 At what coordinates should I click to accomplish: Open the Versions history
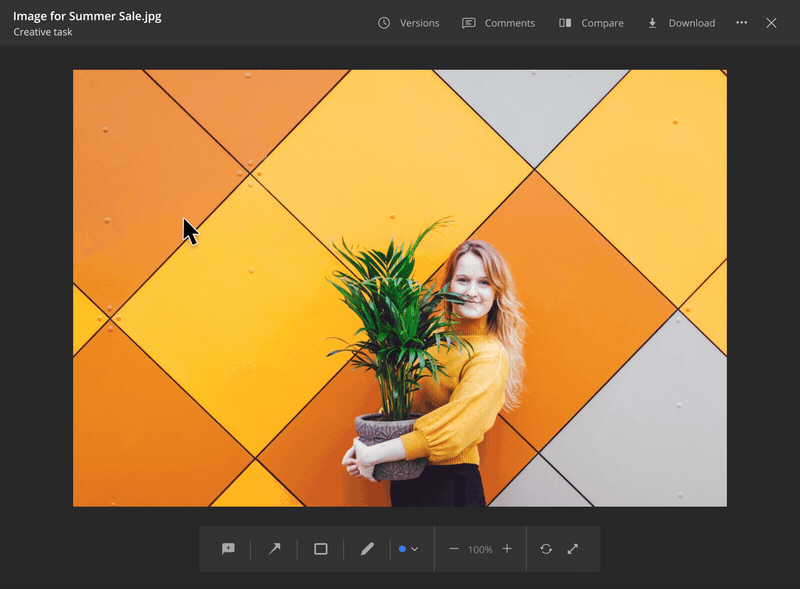pos(409,23)
